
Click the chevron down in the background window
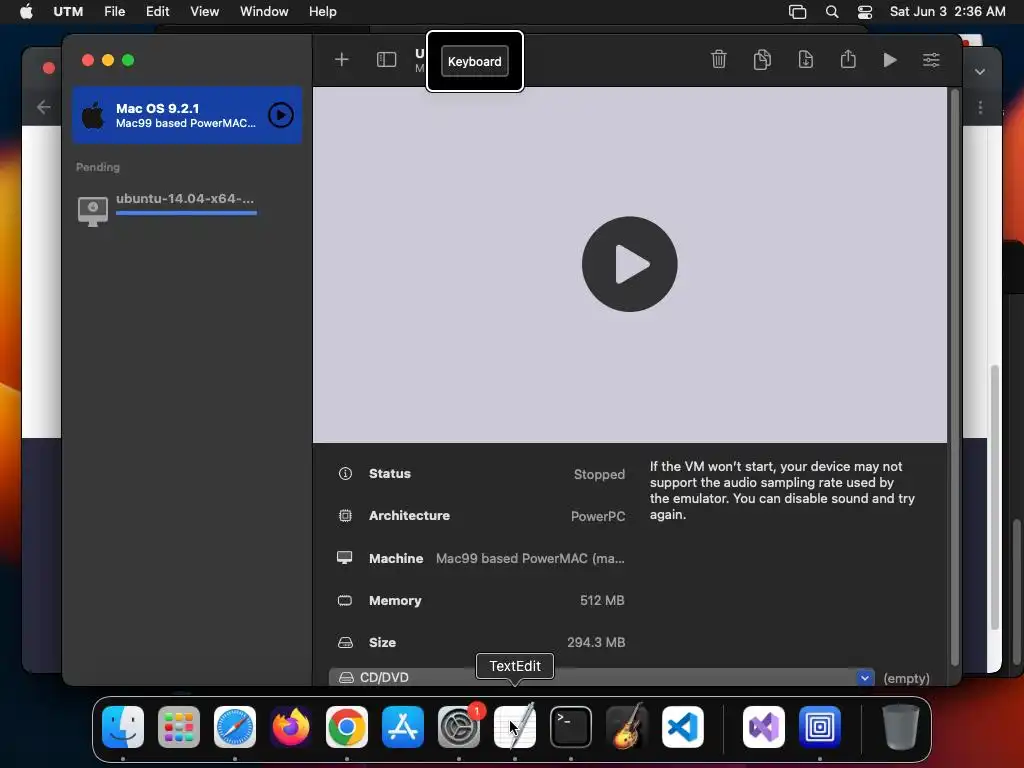pyautogui.click(x=980, y=72)
